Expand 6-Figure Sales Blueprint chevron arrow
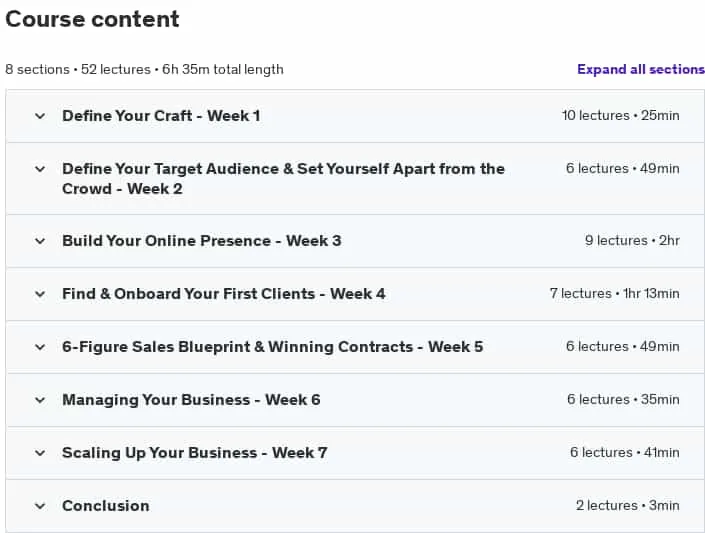This screenshot has height=533, width=705. pyautogui.click(x=40, y=347)
